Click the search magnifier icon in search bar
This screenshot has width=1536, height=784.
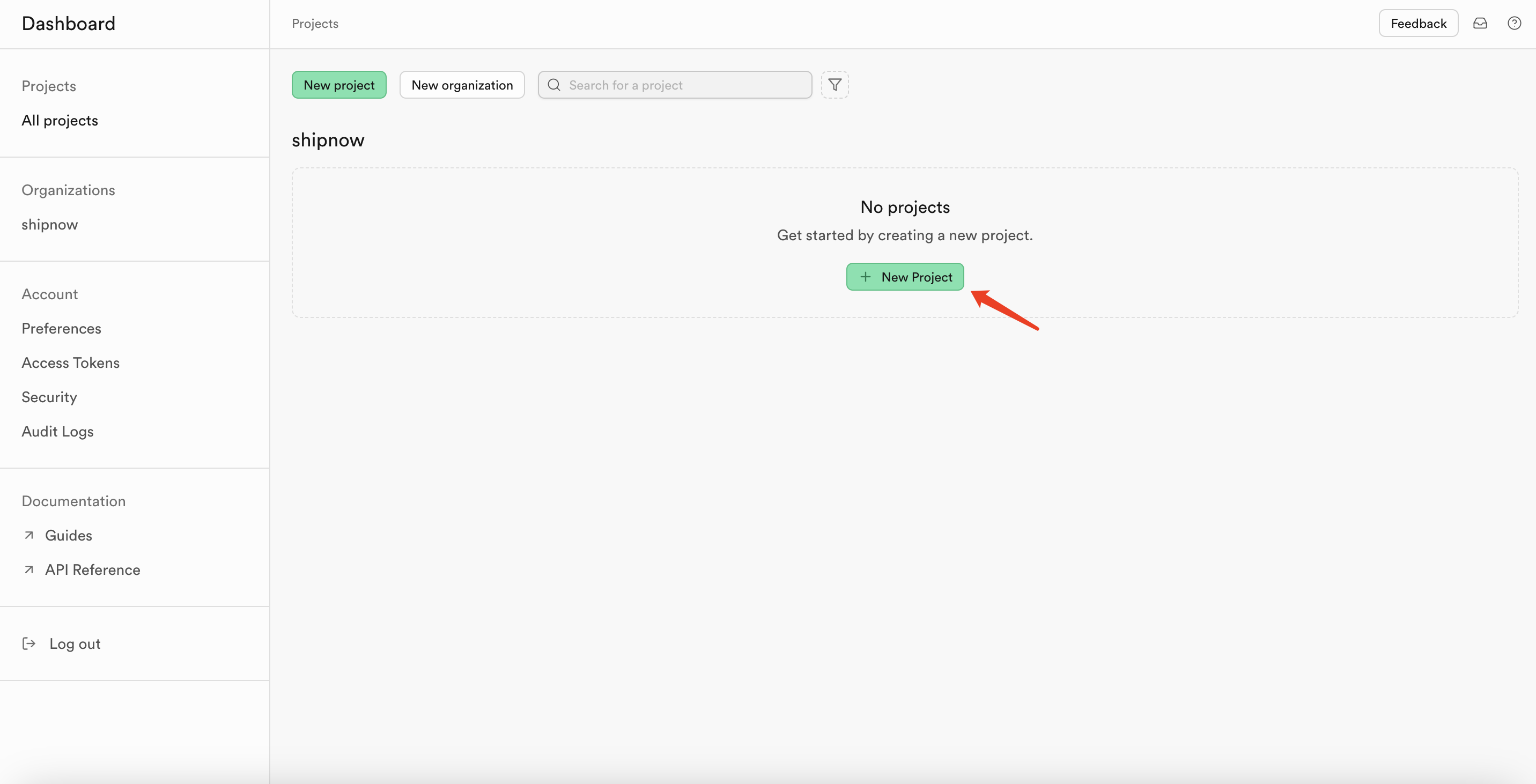coord(554,84)
